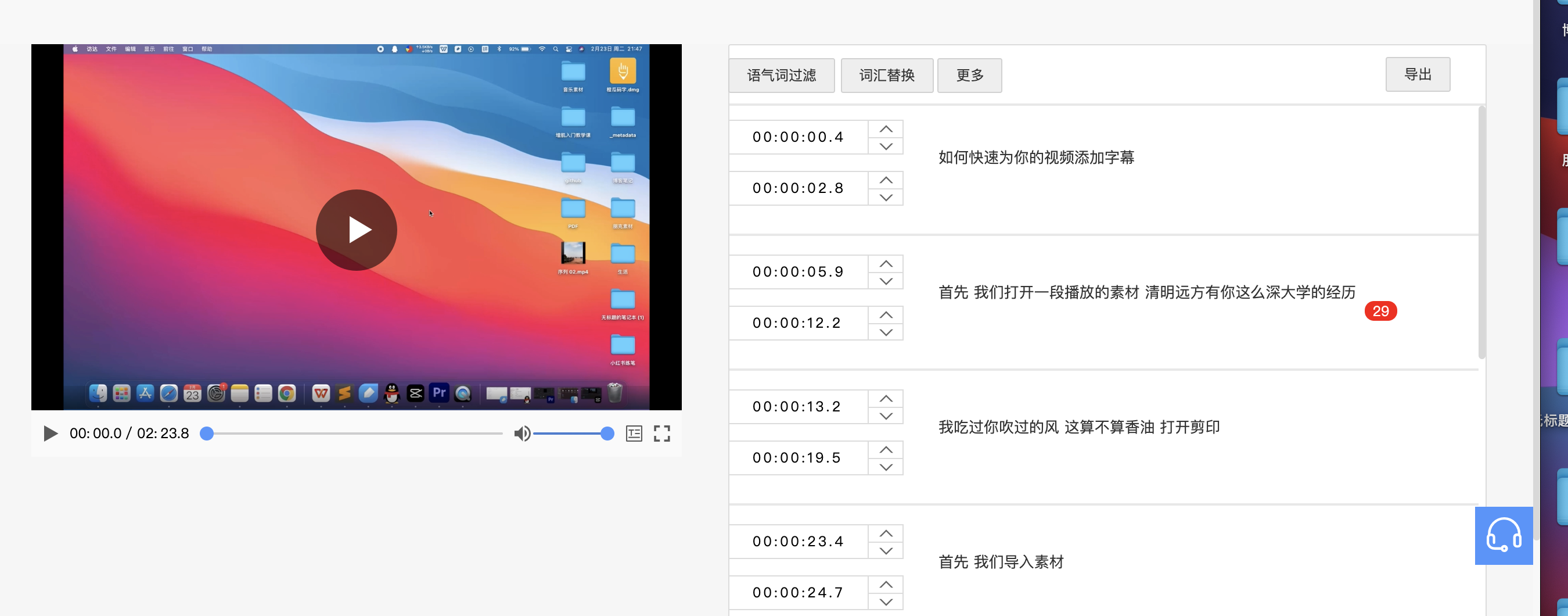
Task: Open the 更多 menu button
Action: tap(969, 75)
